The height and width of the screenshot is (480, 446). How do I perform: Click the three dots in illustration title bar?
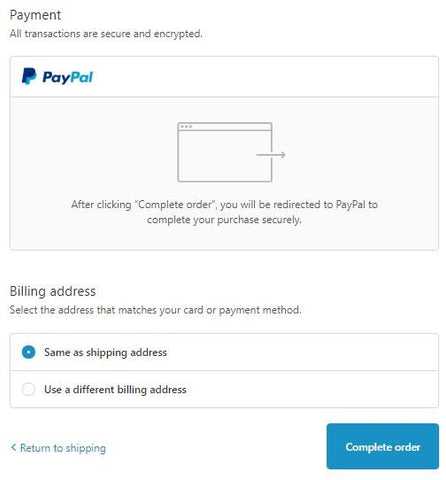point(186,127)
